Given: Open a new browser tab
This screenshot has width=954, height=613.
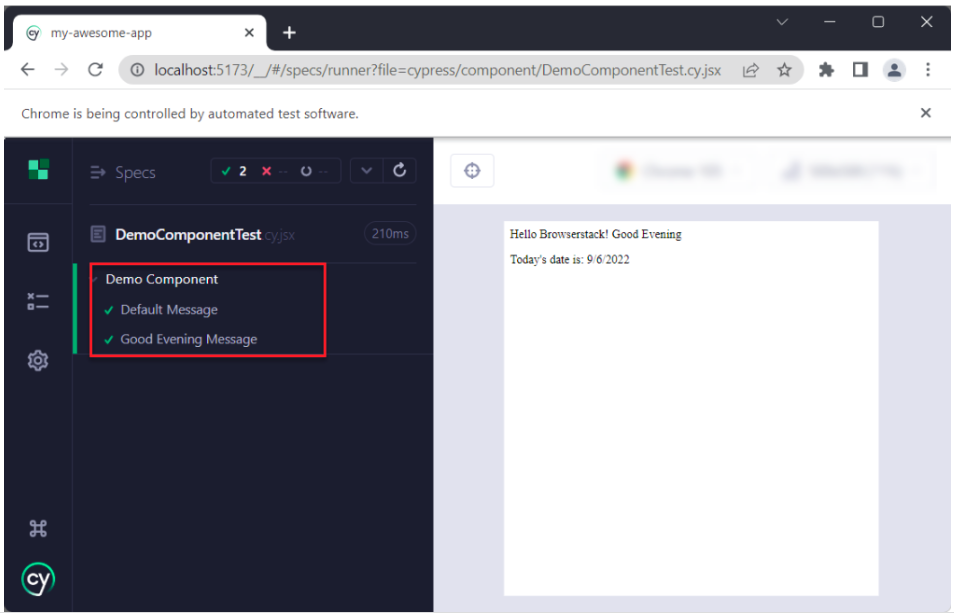Looking at the screenshot, I should click(289, 33).
